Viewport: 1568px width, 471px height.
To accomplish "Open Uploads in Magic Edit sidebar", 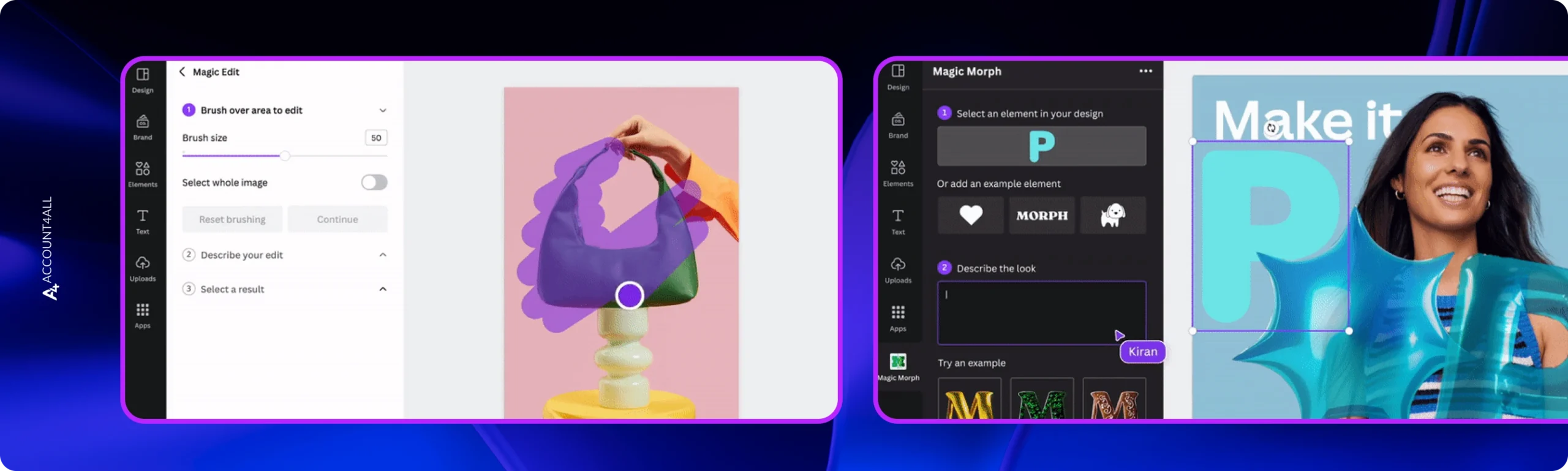I will [143, 268].
